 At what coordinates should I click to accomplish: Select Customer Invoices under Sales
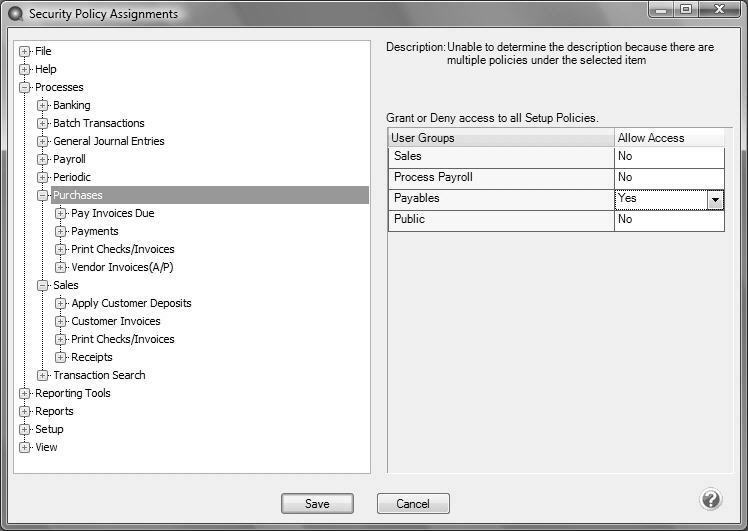click(x=115, y=322)
